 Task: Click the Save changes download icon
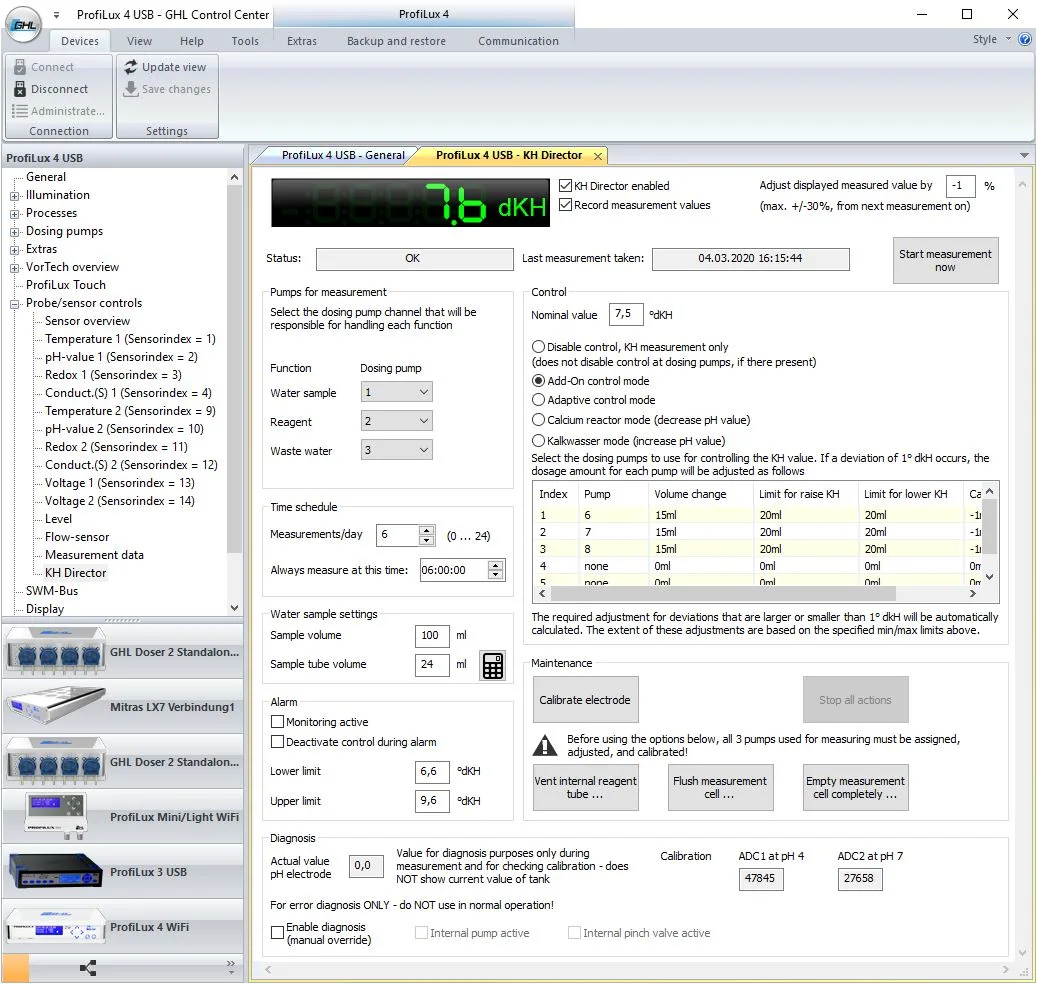pyautogui.click(x=131, y=89)
